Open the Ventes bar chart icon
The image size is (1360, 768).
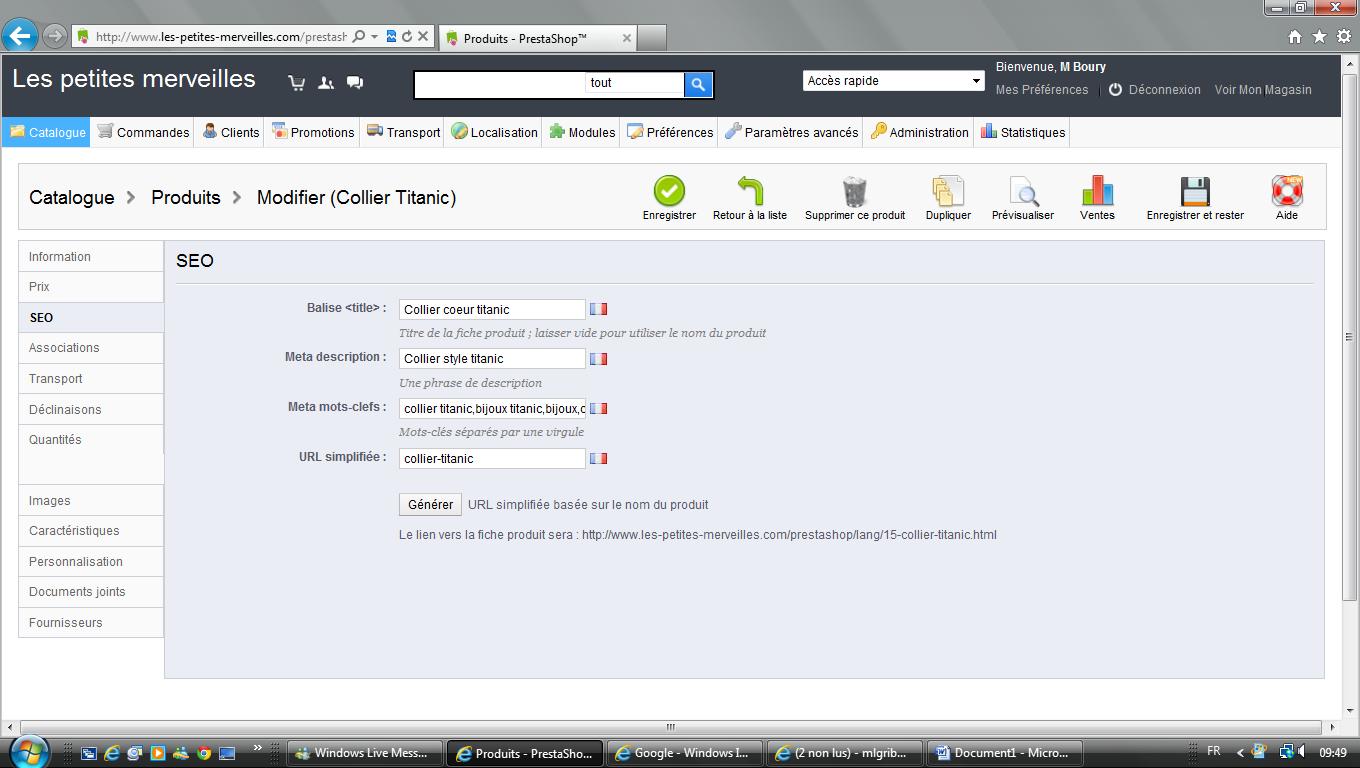1097,190
